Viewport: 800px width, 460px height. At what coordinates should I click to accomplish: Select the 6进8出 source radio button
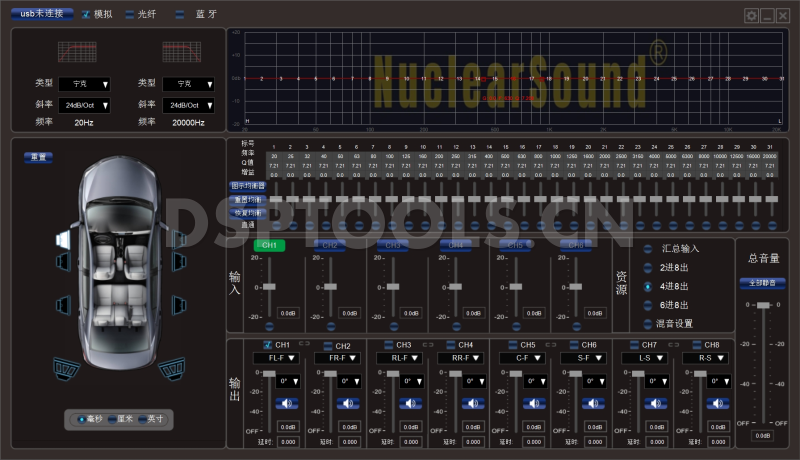point(648,305)
